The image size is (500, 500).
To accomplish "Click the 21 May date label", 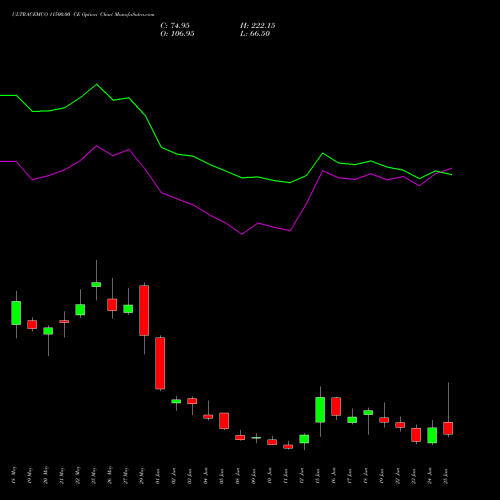I will (x=62, y=475).
